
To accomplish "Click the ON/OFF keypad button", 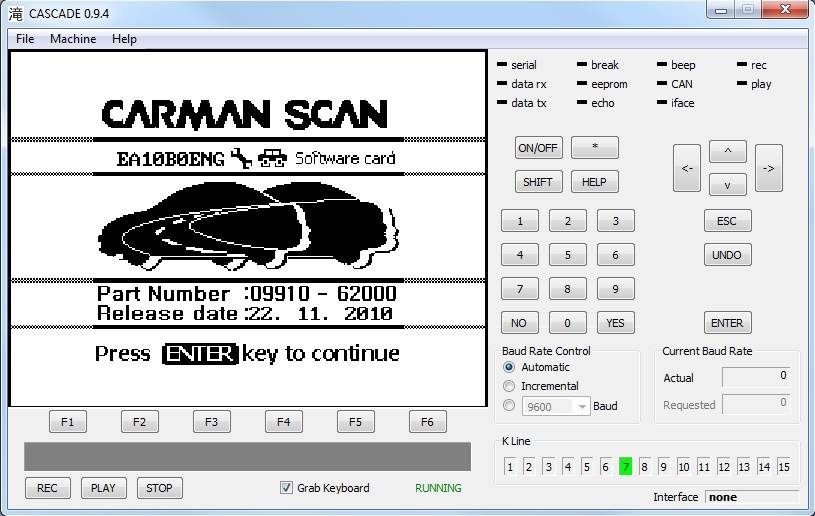I will 537,148.
